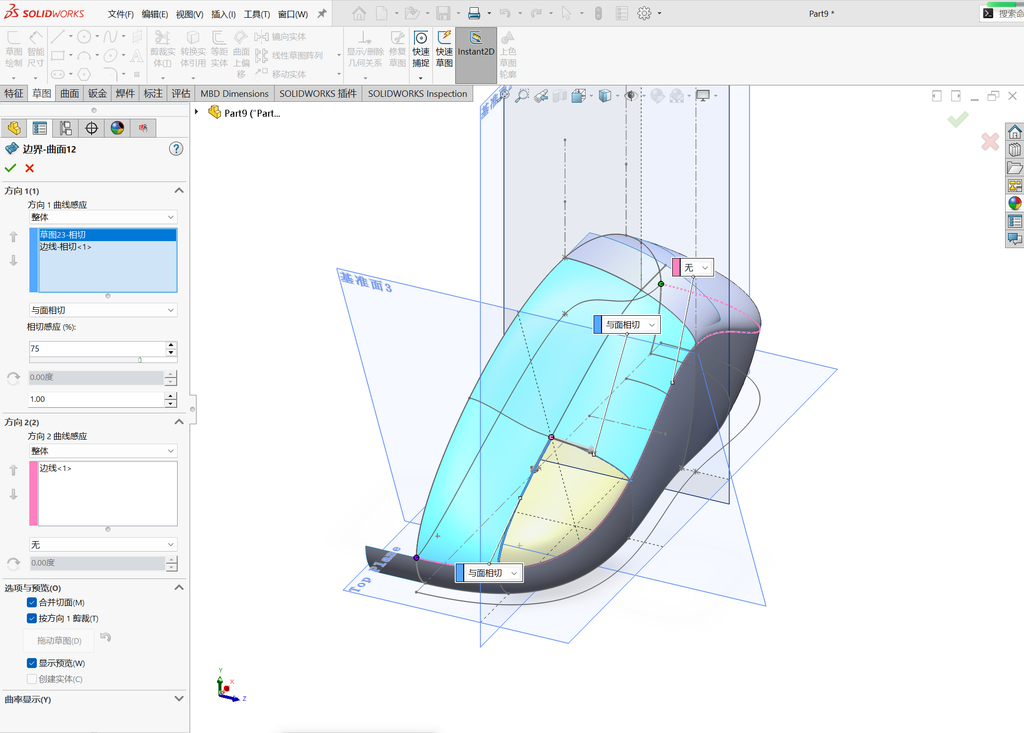Move direction 1 curve up arrow

[x=13, y=237]
